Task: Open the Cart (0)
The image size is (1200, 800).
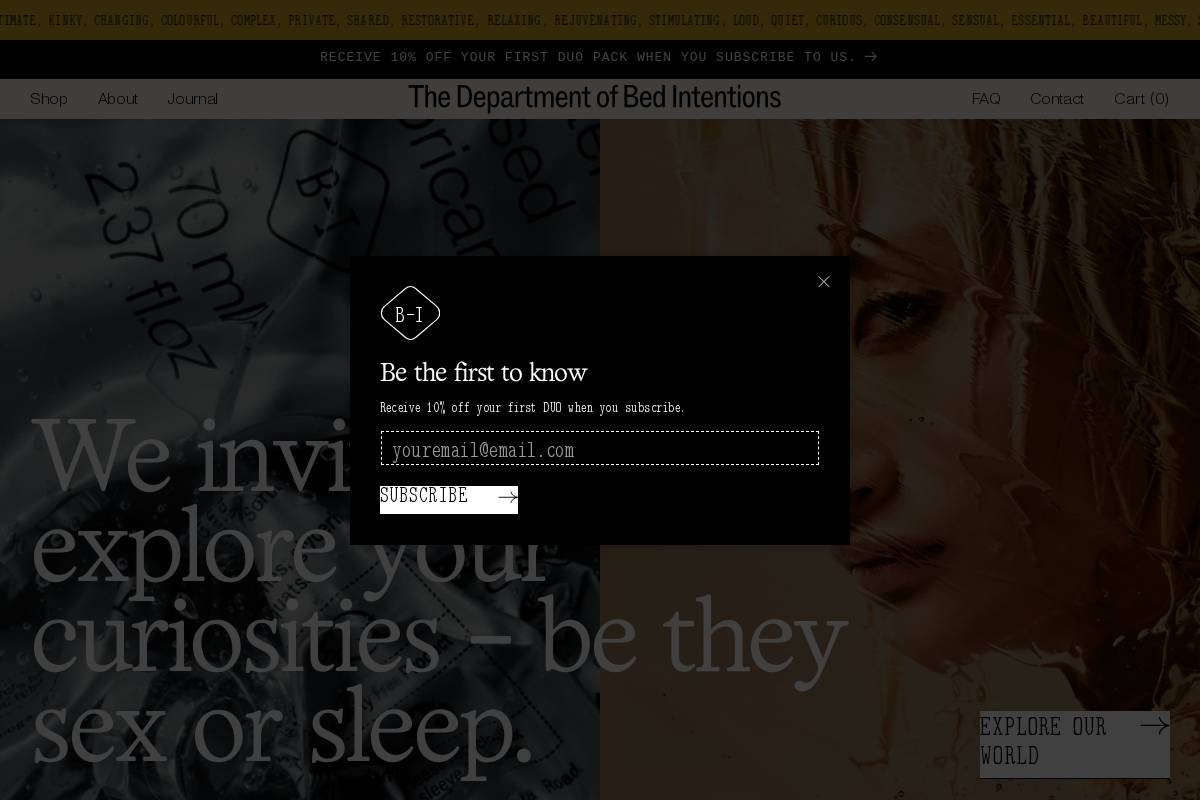Action: click(x=1141, y=98)
